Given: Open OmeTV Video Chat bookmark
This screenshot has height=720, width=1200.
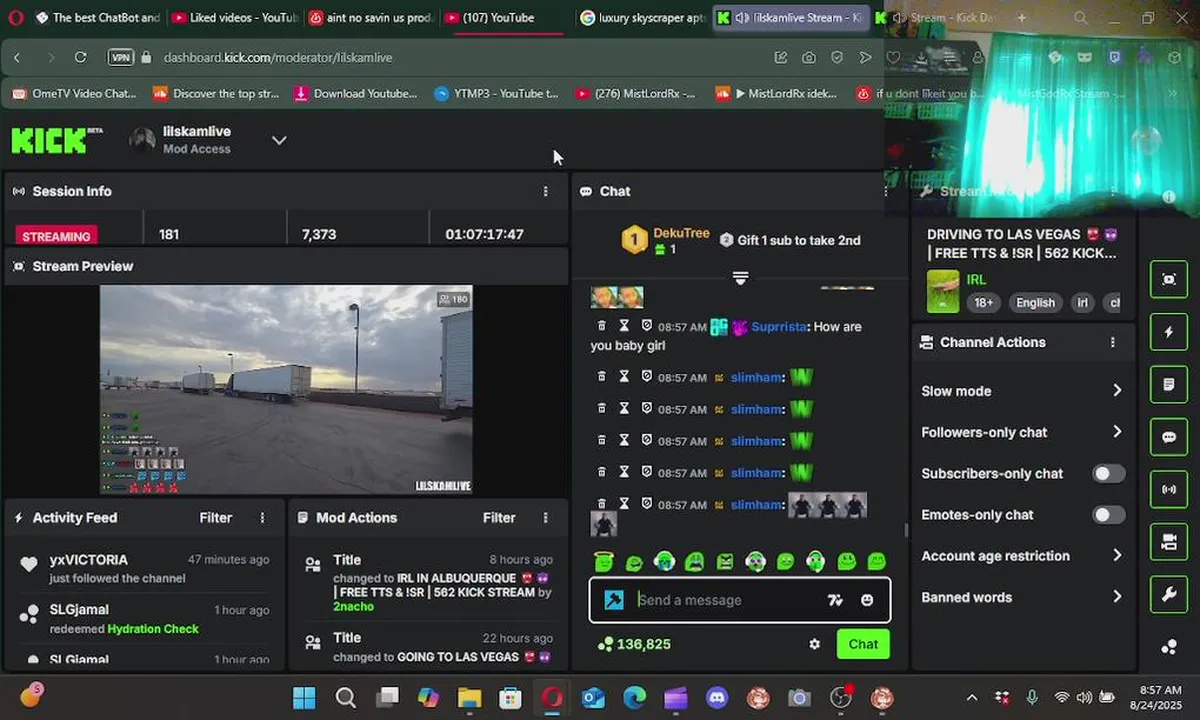Looking at the screenshot, I should click(x=74, y=93).
